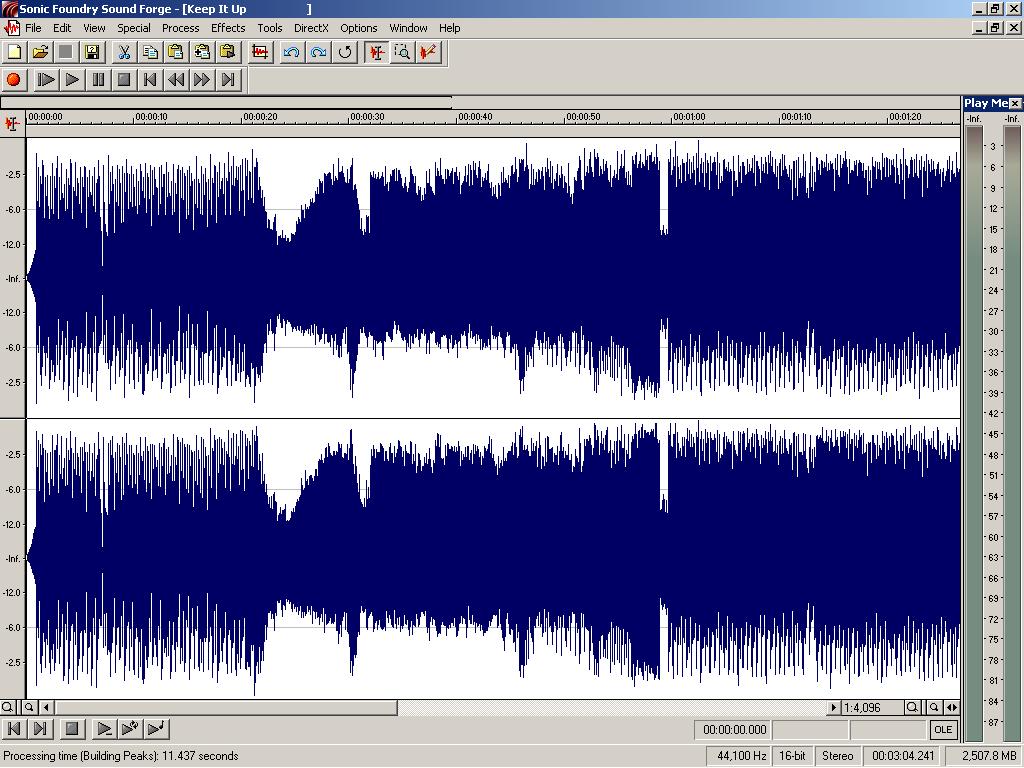The image size is (1024, 768).
Task: Click the Play All button
Action: point(46,79)
